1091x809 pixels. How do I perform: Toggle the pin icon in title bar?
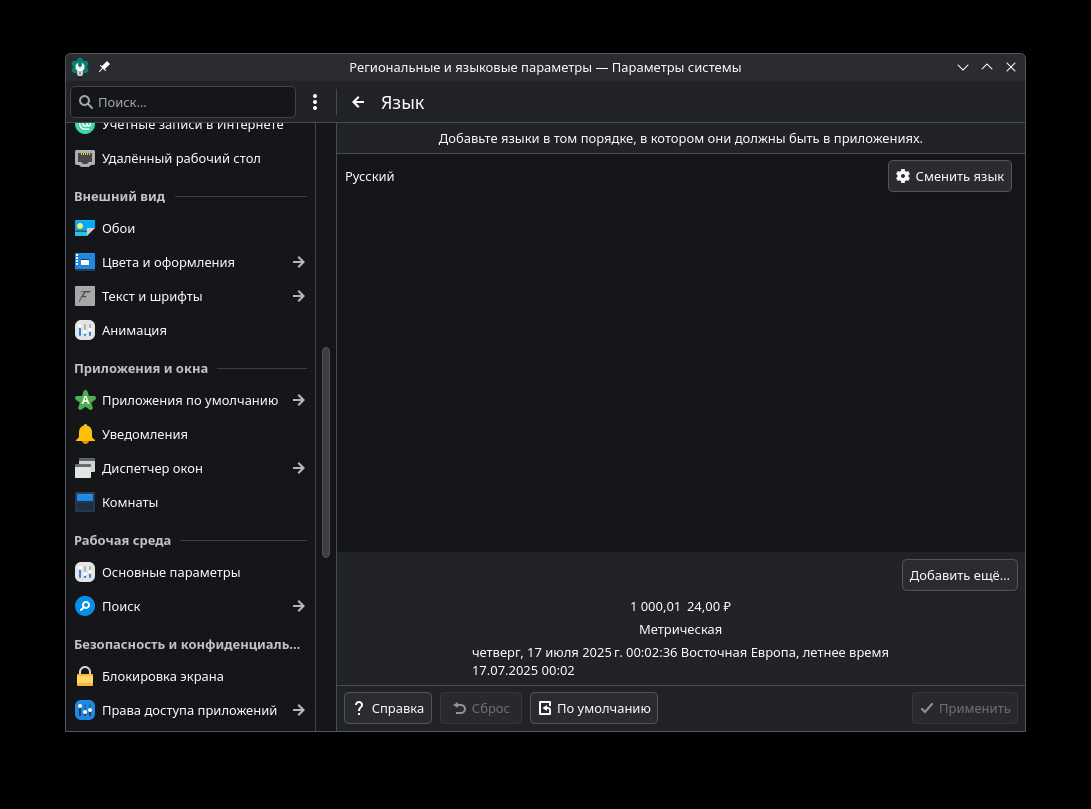[x=105, y=67]
